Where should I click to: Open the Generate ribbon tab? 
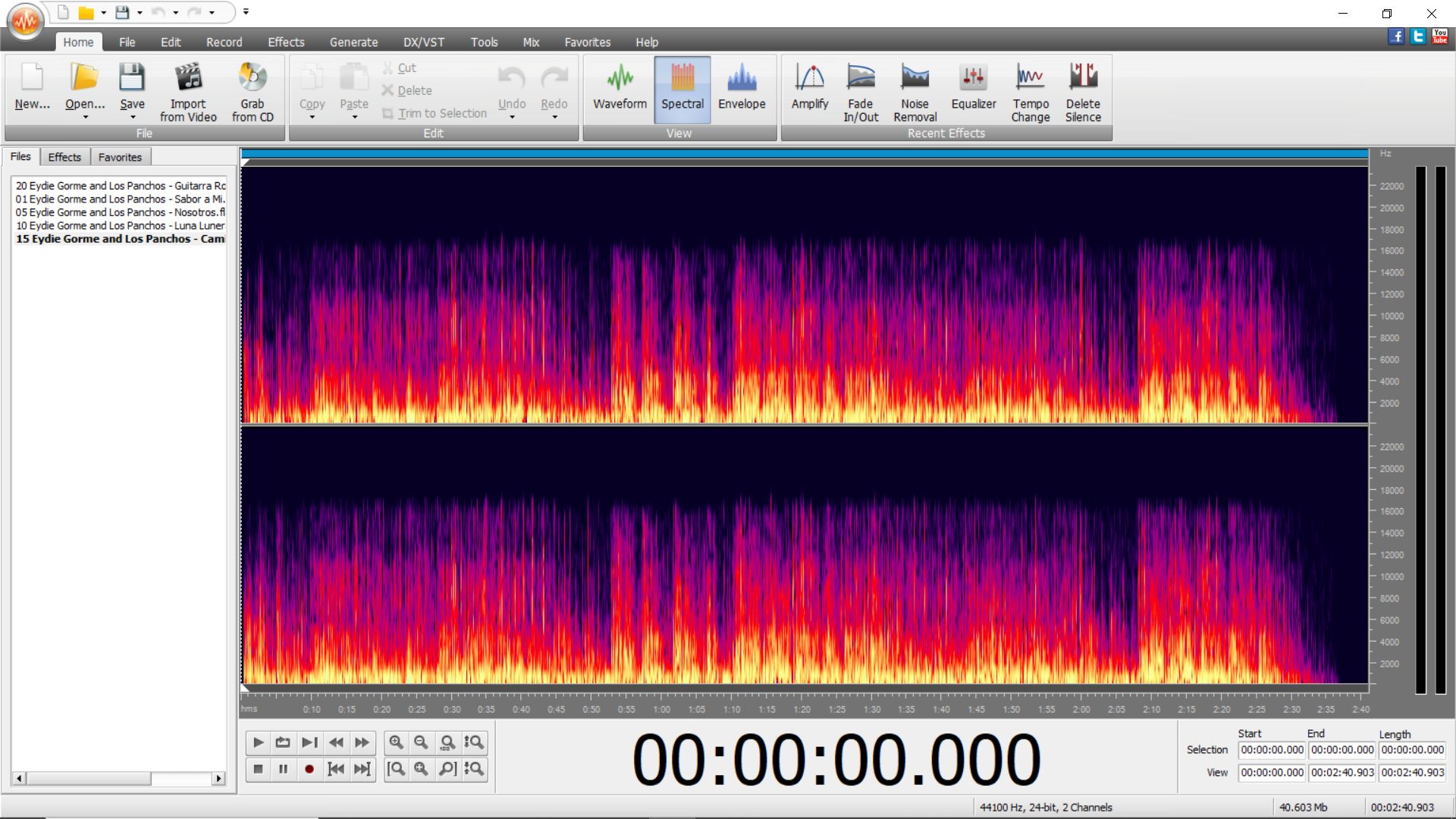(353, 42)
